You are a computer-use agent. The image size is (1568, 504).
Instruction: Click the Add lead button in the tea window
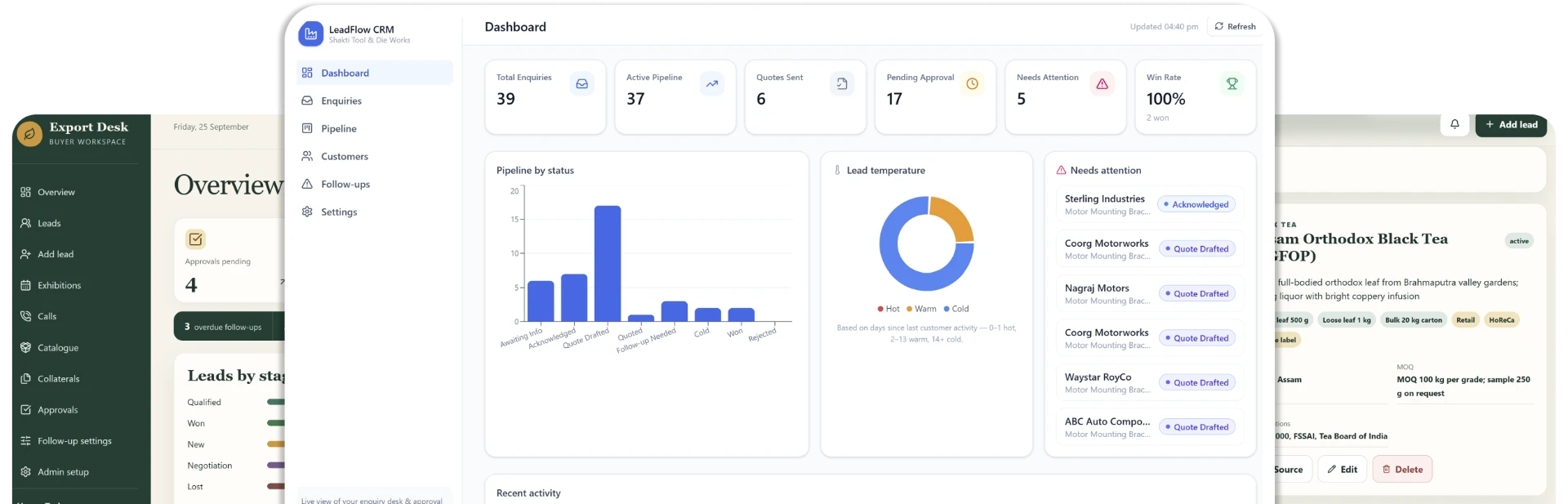point(1511,124)
